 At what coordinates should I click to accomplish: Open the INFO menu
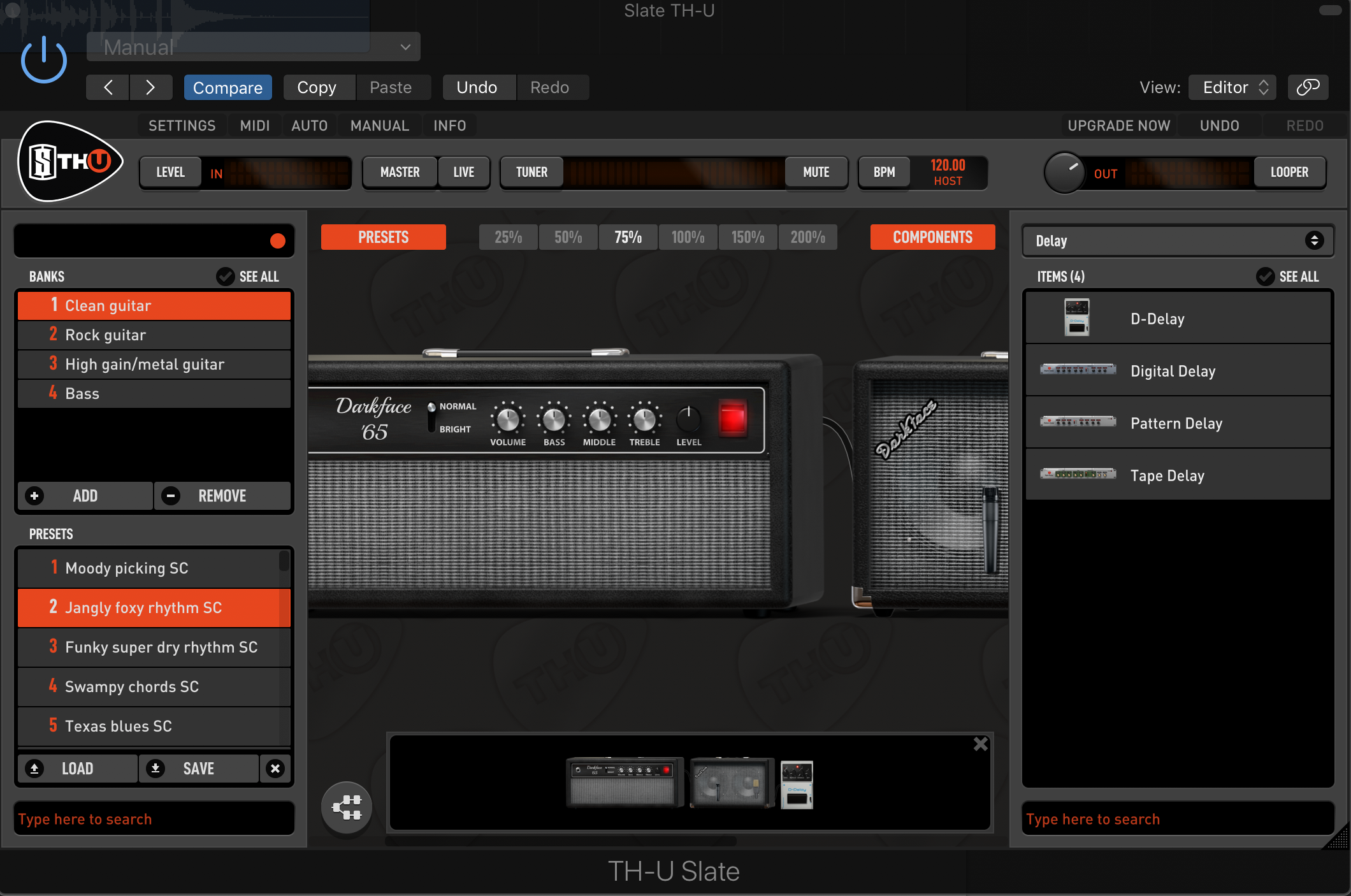pos(450,126)
